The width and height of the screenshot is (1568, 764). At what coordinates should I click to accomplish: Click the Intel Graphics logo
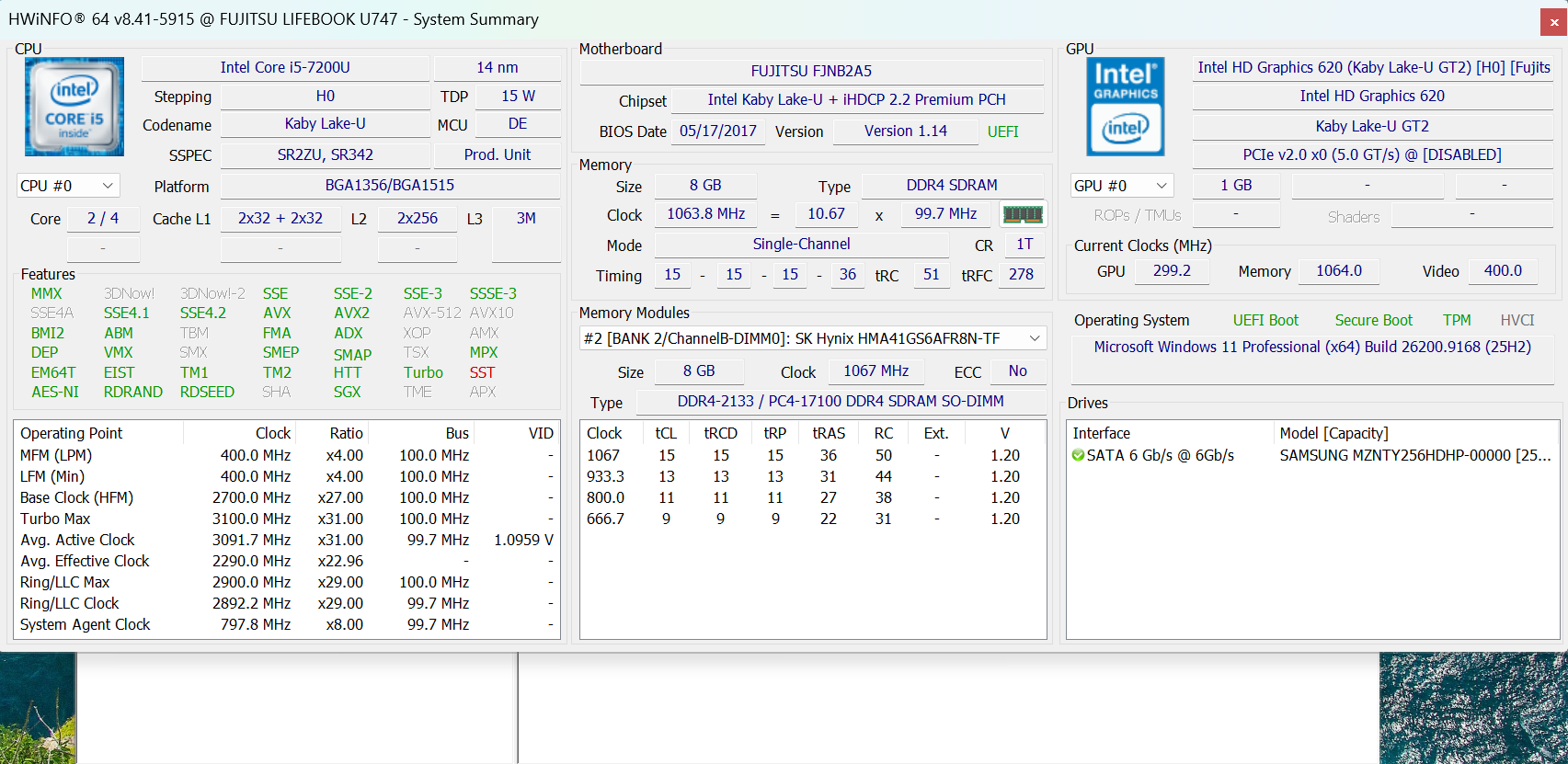(1126, 107)
